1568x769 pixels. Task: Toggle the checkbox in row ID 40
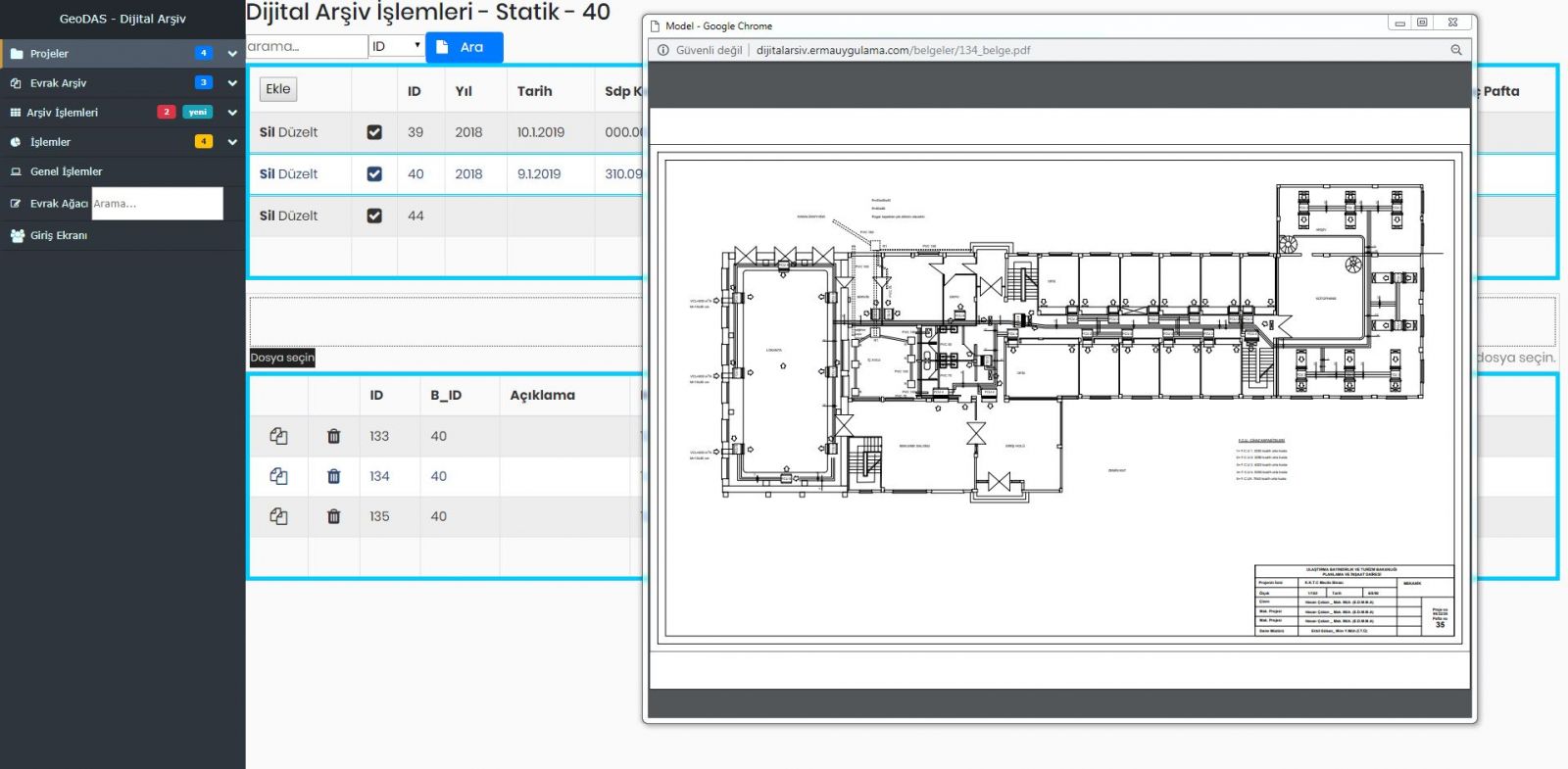[x=374, y=174]
